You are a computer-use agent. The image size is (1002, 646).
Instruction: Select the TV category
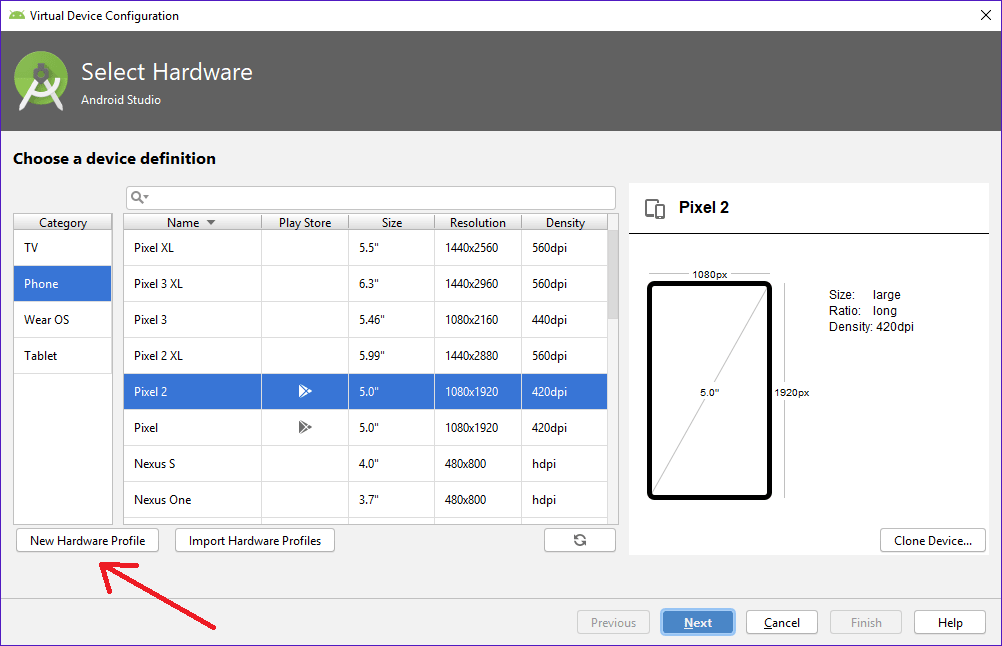[63, 248]
